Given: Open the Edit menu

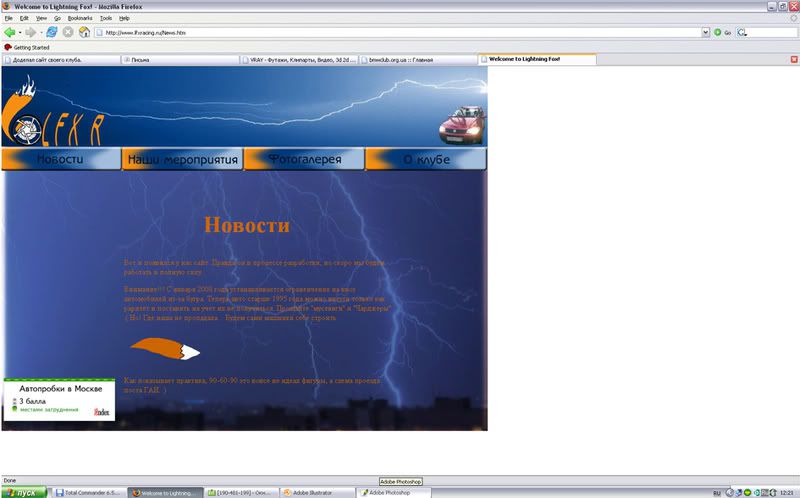Looking at the screenshot, I should point(24,18).
